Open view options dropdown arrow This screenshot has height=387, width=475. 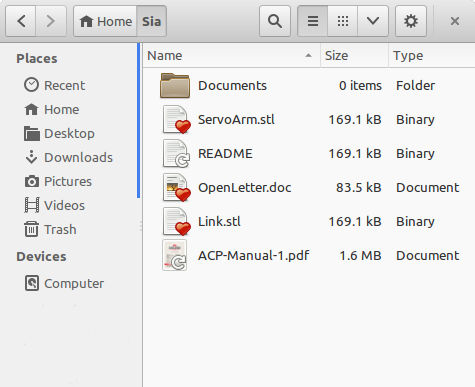point(373,21)
